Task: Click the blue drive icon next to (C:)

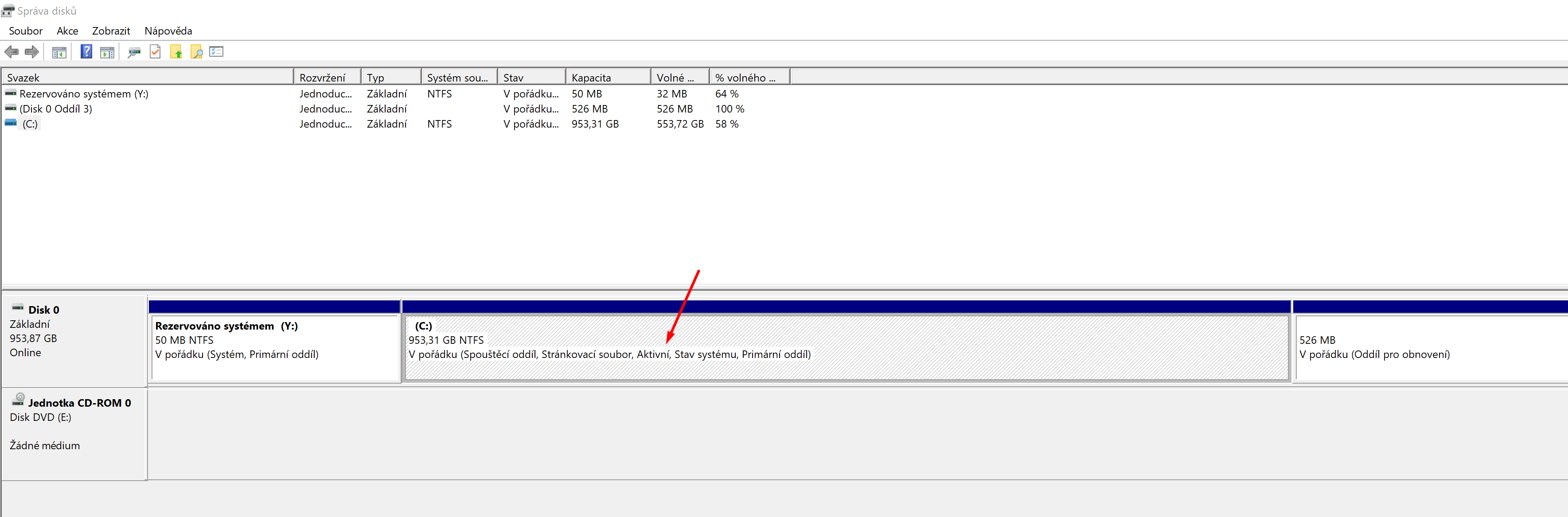Action: [11, 123]
